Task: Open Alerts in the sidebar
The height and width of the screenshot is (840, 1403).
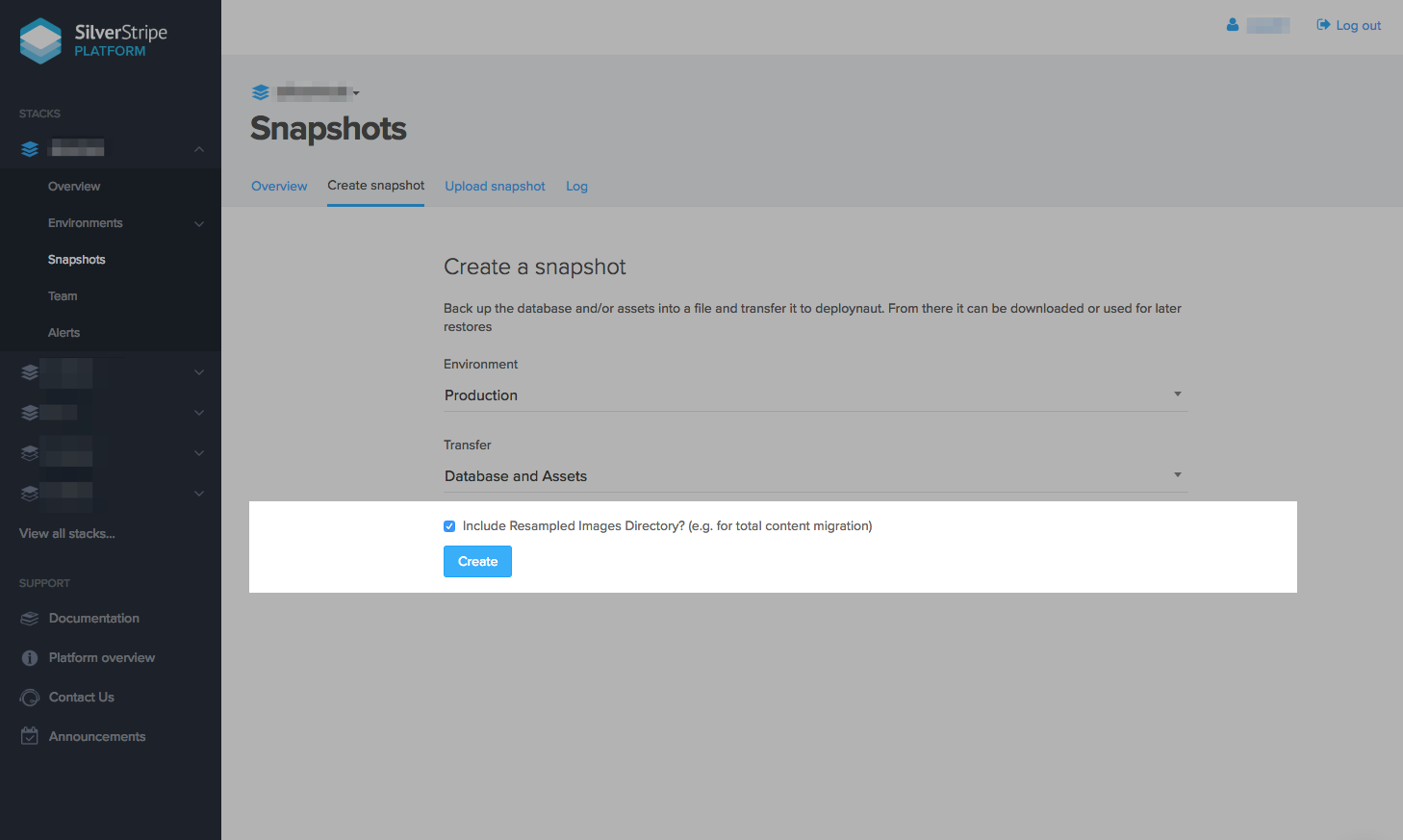Action: pos(64,333)
